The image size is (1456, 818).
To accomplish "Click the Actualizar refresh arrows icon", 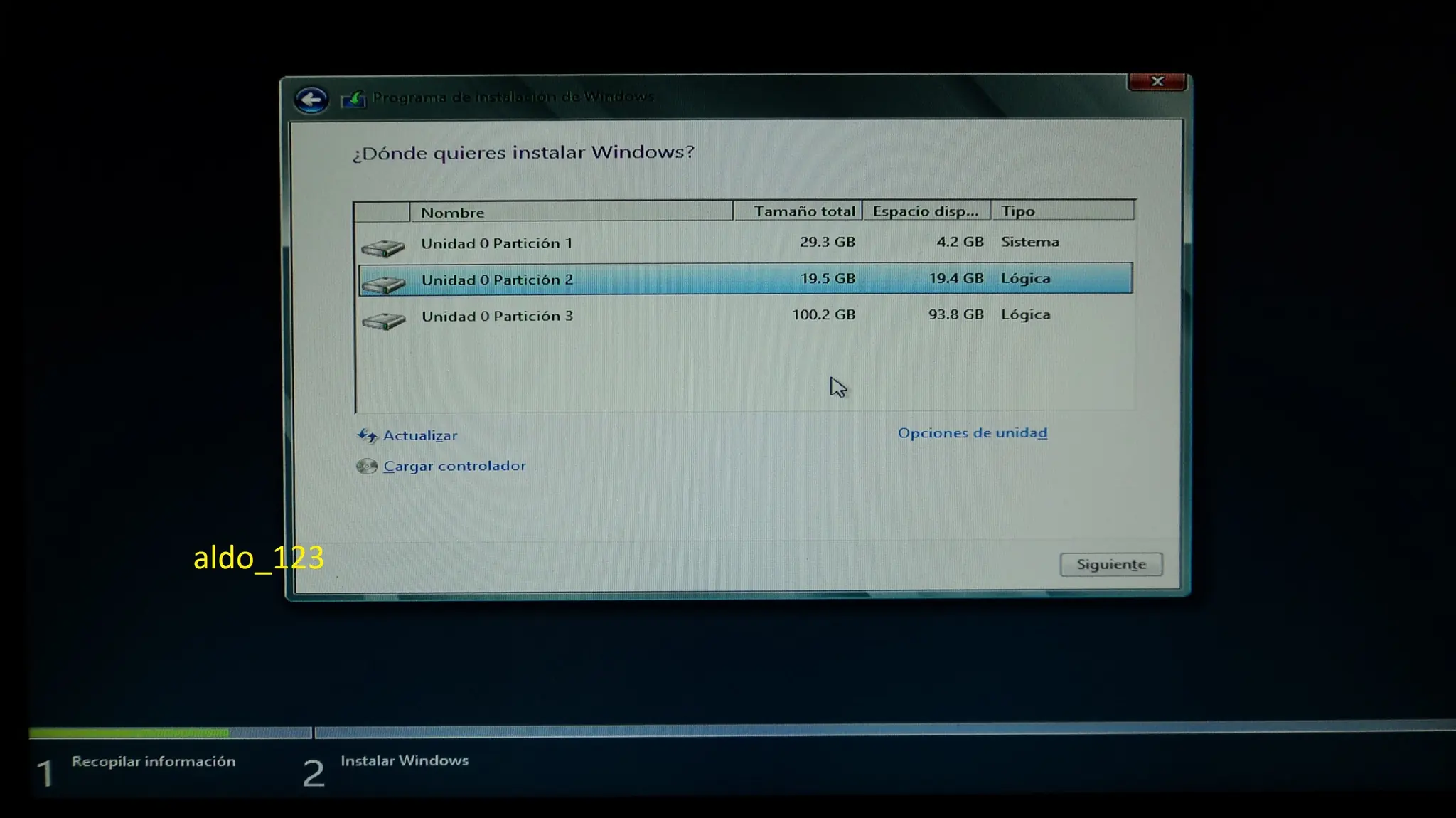I will click(x=367, y=435).
